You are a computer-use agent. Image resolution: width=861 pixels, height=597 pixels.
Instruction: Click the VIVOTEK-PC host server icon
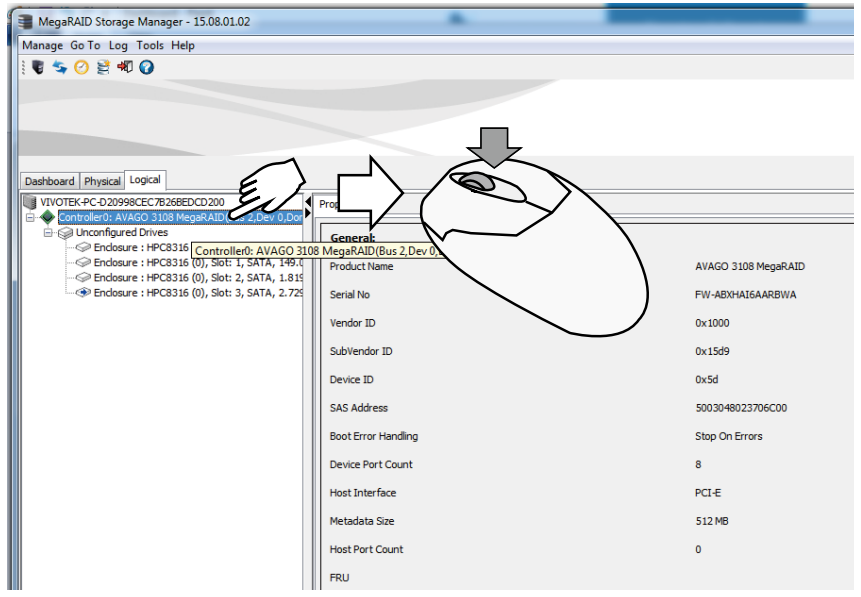coord(30,202)
